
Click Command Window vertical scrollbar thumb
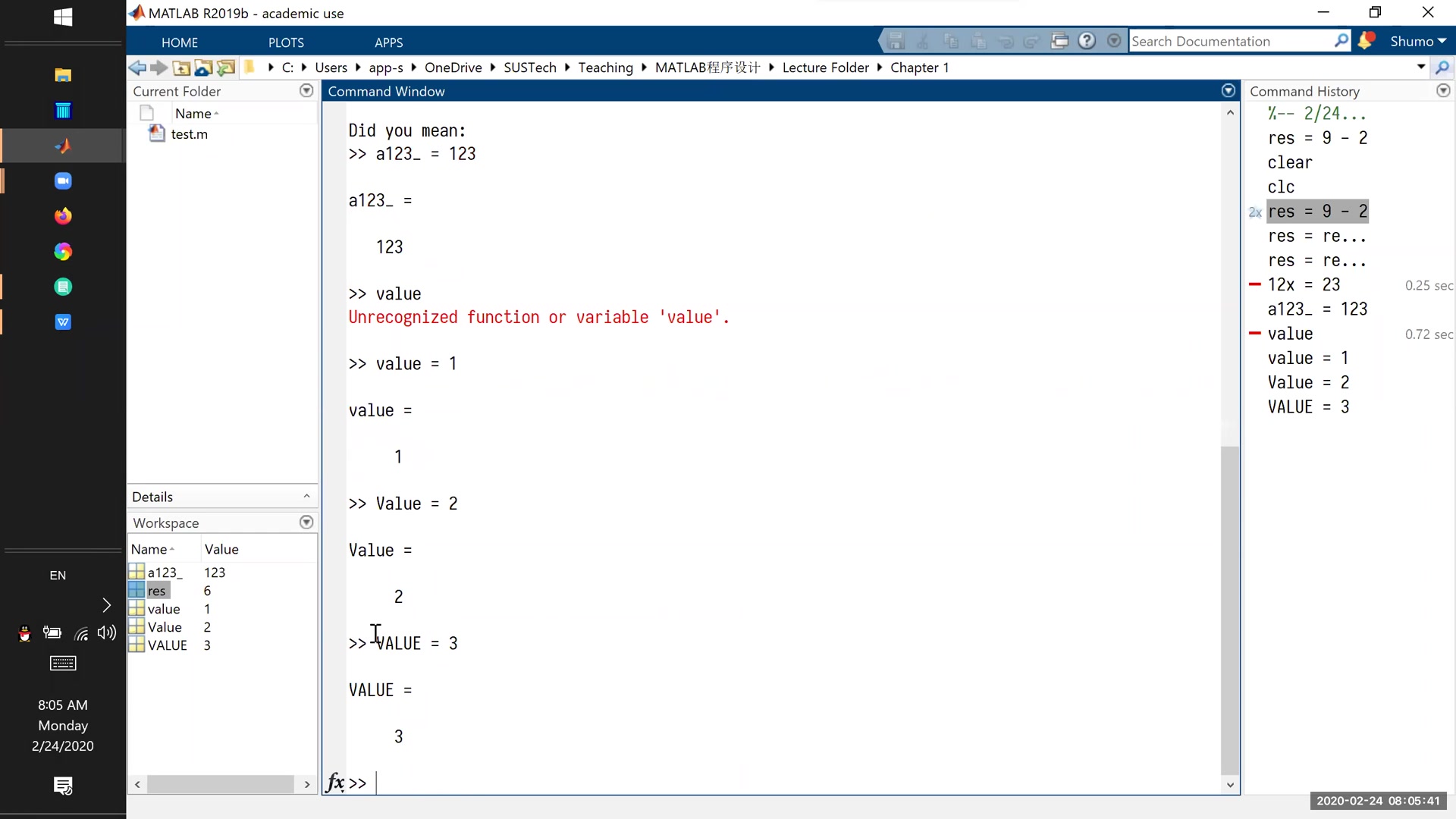1230,610
